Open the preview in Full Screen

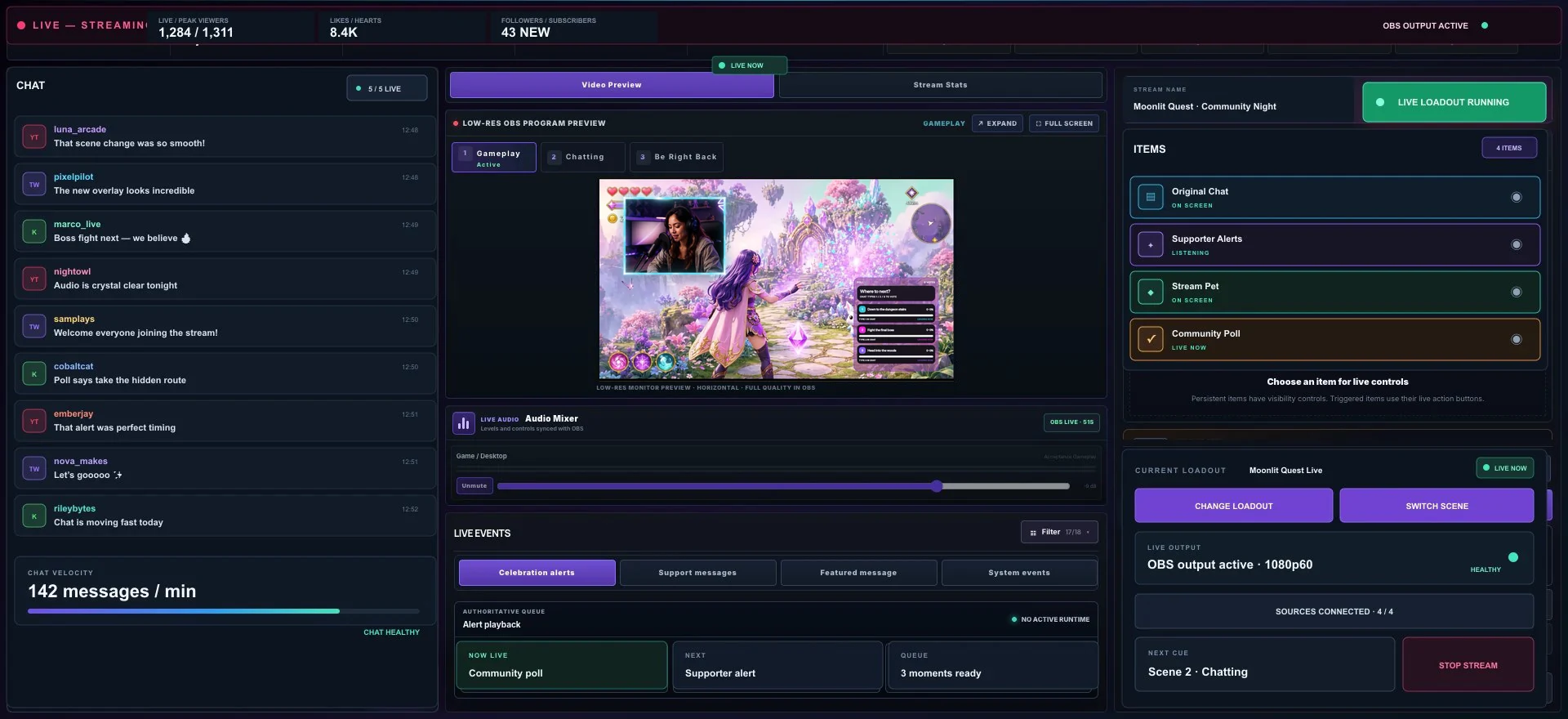(x=1063, y=123)
